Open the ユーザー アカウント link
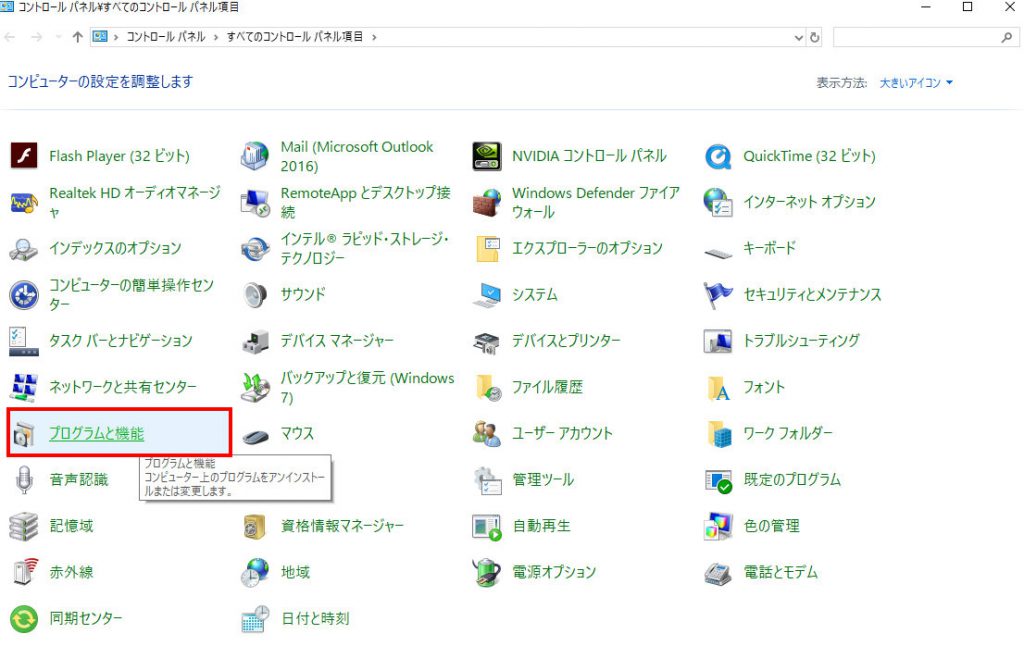Screen dimensions: 1024x671 pos(562,433)
